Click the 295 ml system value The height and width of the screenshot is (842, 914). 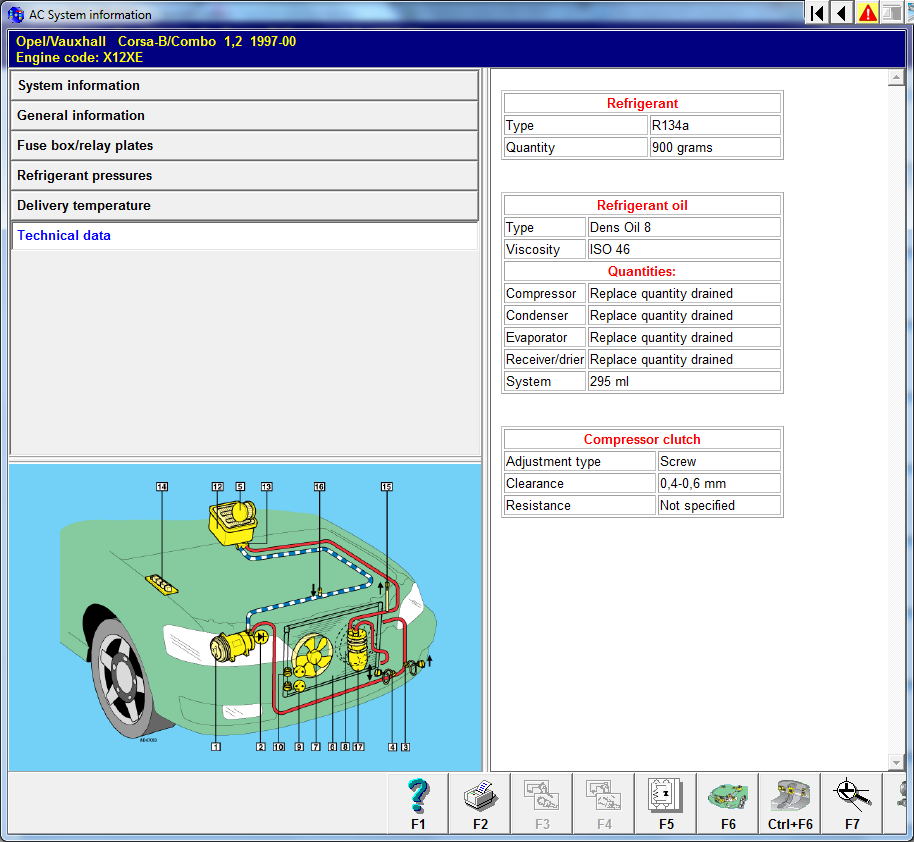[684, 381]
